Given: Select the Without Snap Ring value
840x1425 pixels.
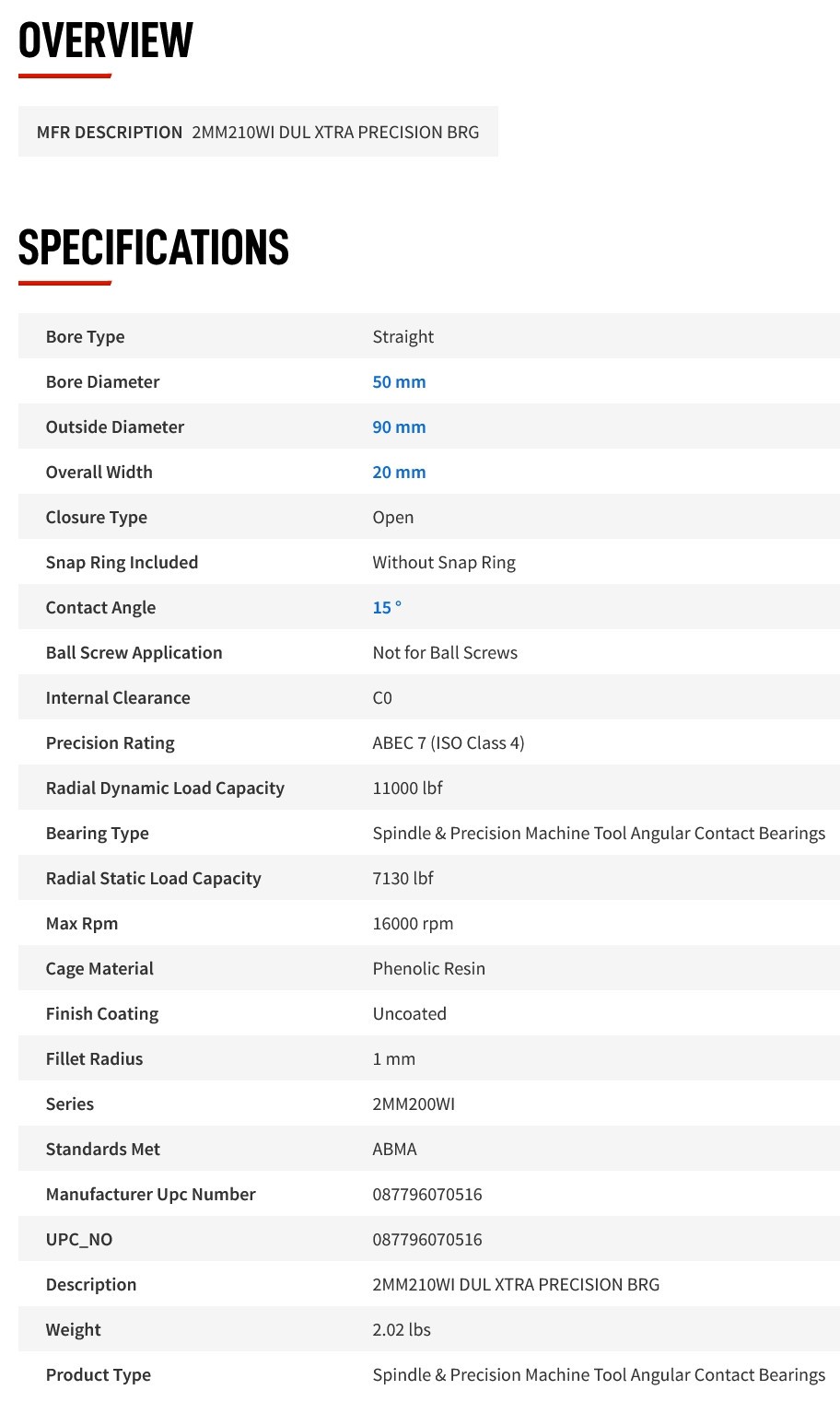Looking at the screenshot, I should click(x=444, y=562).
